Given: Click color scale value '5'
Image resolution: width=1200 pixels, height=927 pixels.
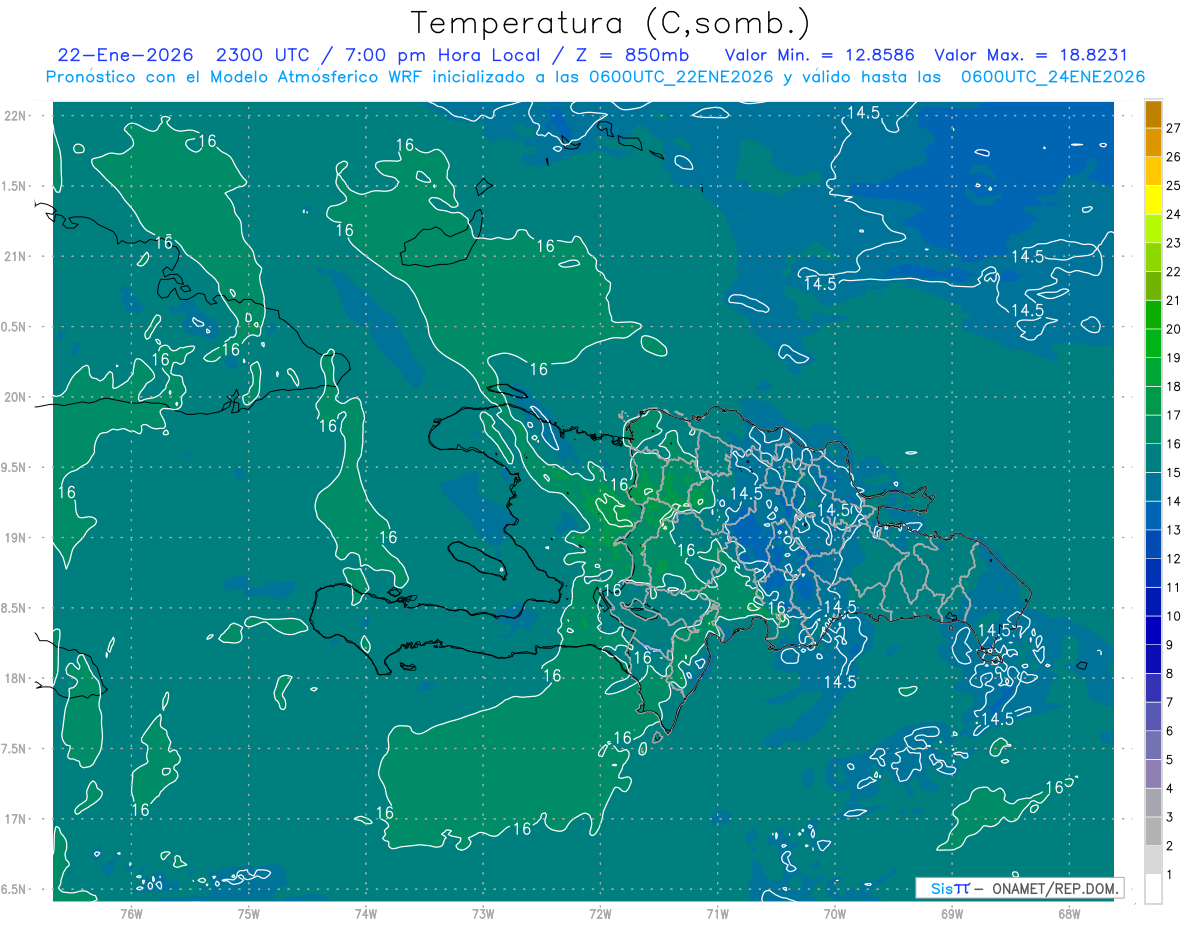Looking at the screenshot, I should coord(1170,760).
